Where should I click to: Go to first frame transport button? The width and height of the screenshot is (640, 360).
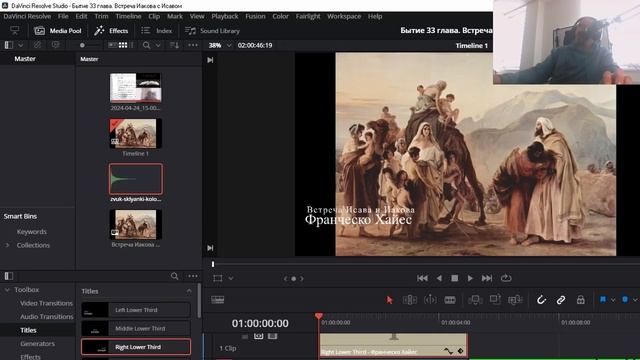pyautogui.click(x=422, y=278)
